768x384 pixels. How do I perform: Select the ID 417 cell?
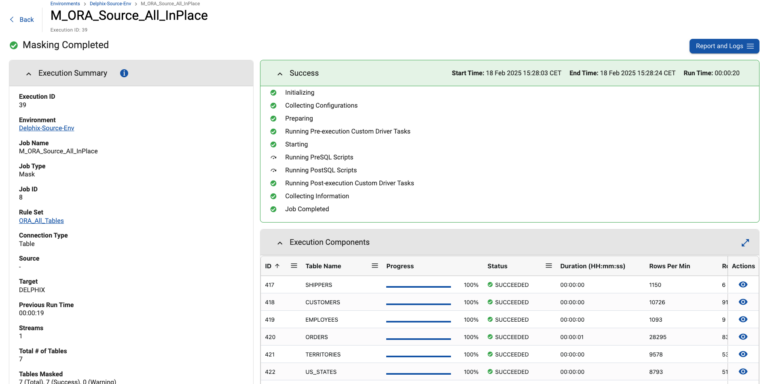(270, 285)
